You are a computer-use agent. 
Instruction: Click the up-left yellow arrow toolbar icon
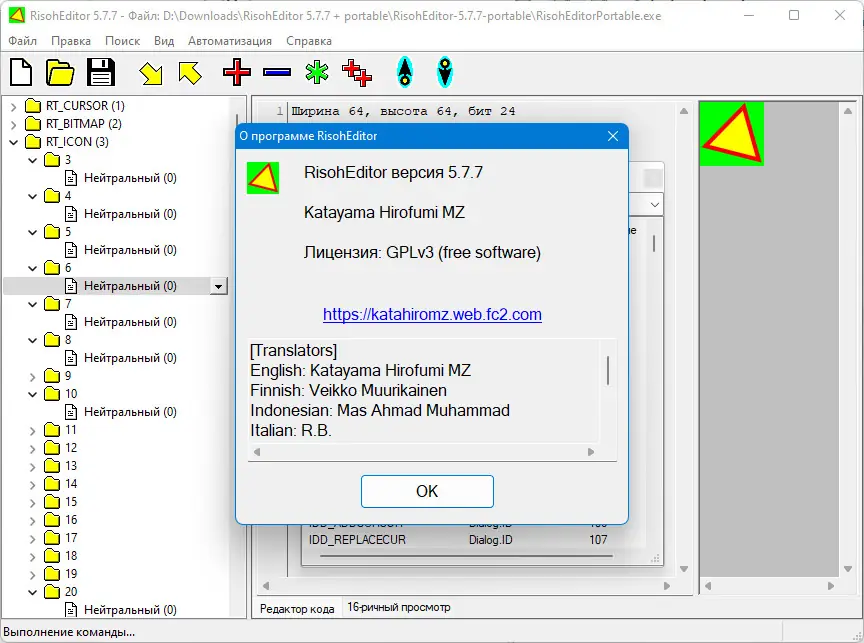pos(190,73)
